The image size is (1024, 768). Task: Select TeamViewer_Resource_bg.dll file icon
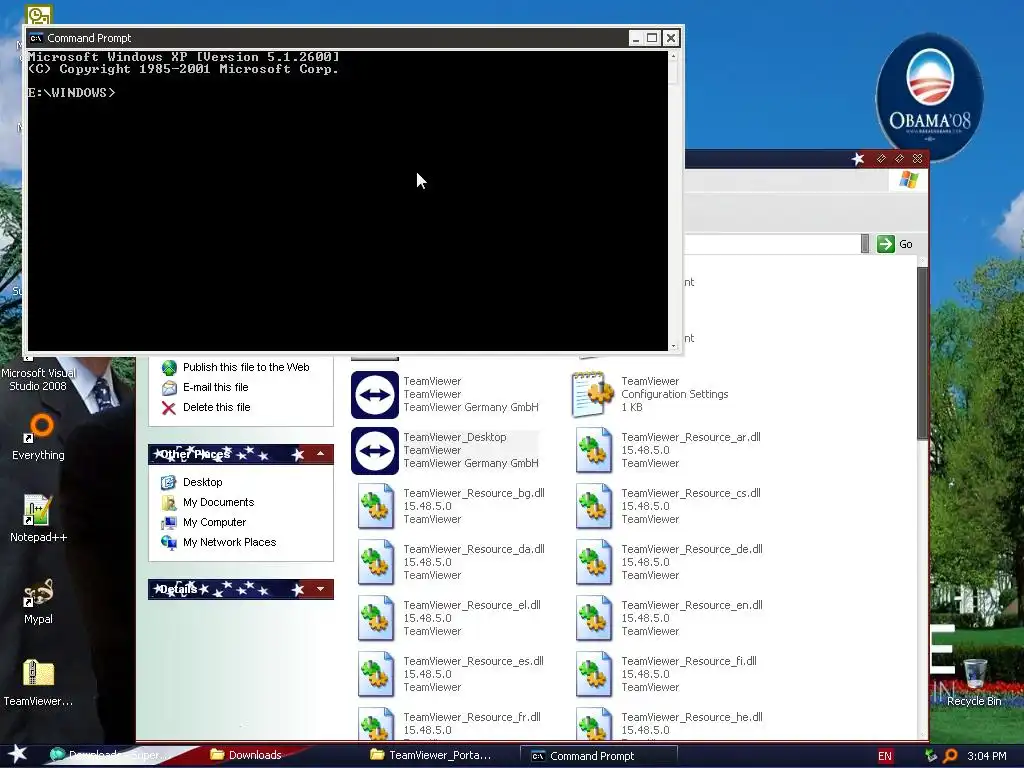(376, 506)
